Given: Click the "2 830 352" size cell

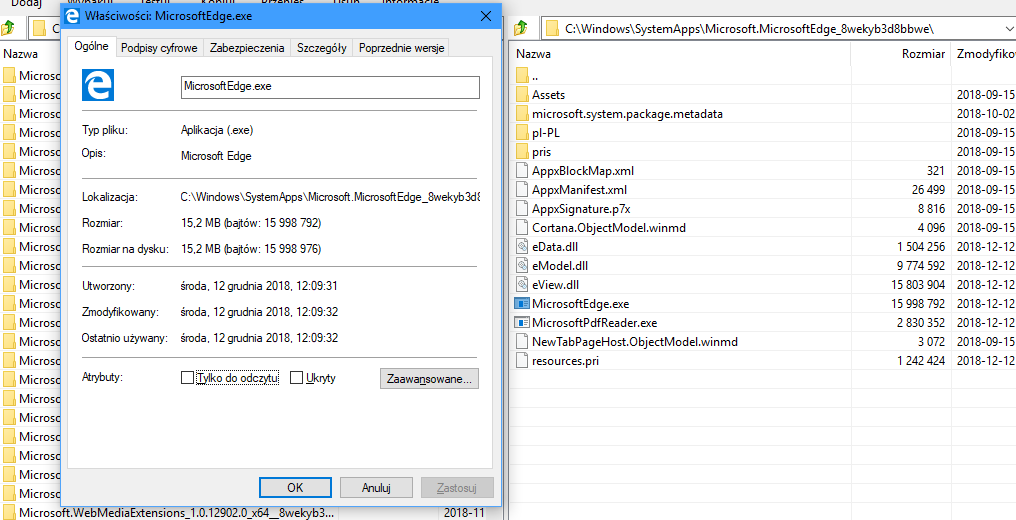Looking at the screenshot, I should (x=919, y=322).
